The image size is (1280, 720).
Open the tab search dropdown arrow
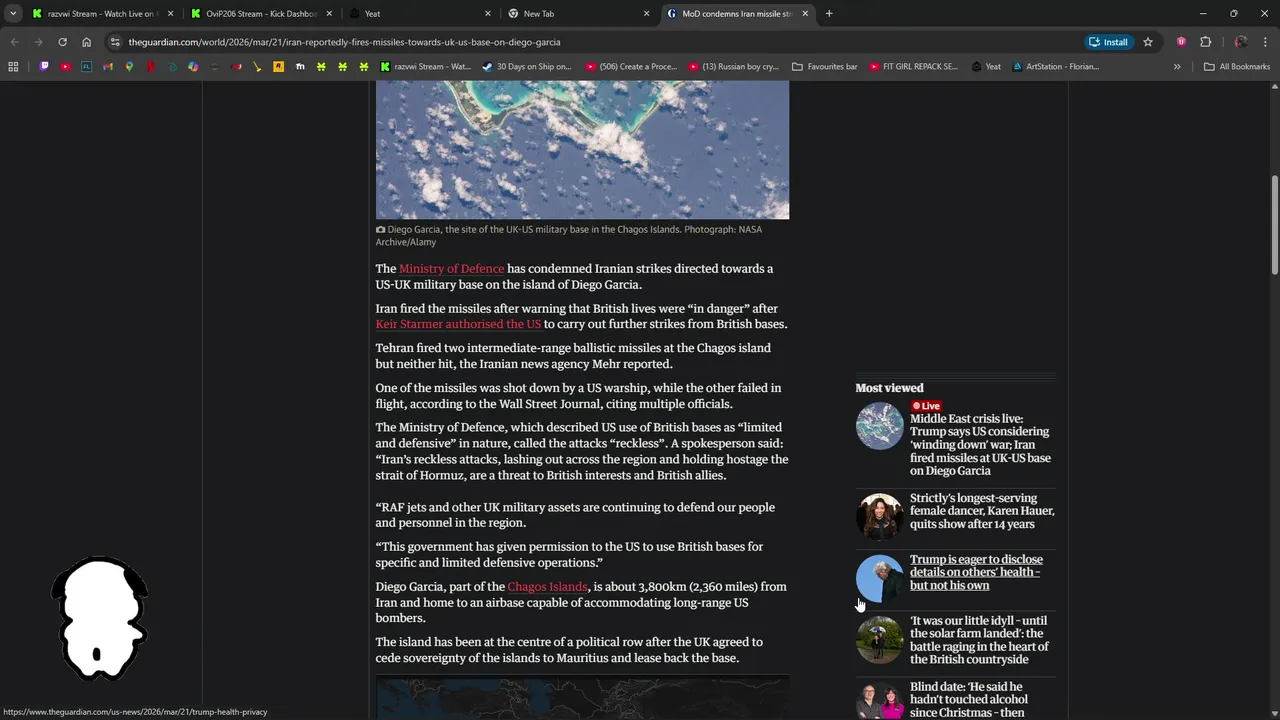click(x=13, y=14)
